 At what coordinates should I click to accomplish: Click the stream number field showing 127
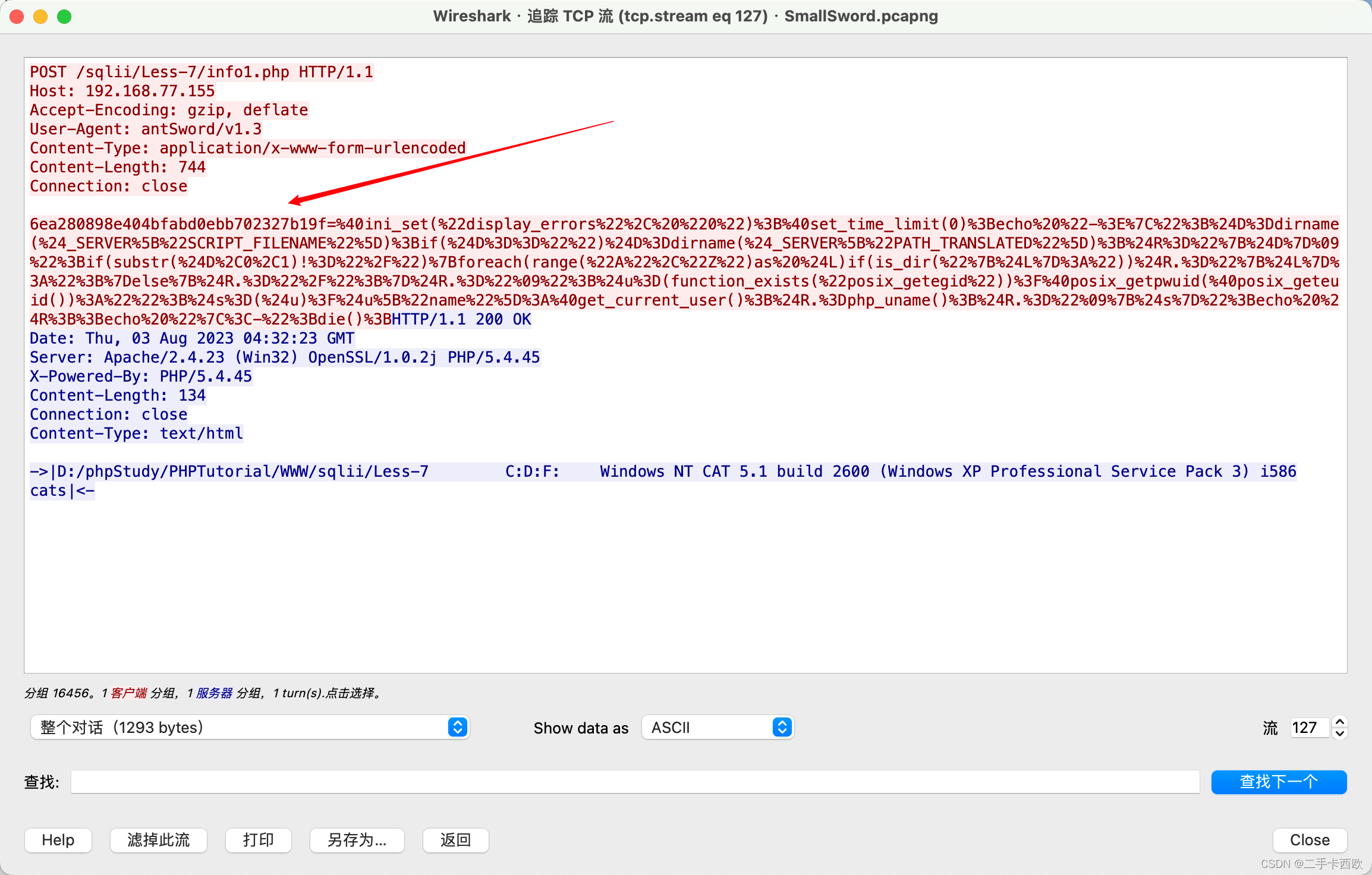click(x=1308, y=728)
